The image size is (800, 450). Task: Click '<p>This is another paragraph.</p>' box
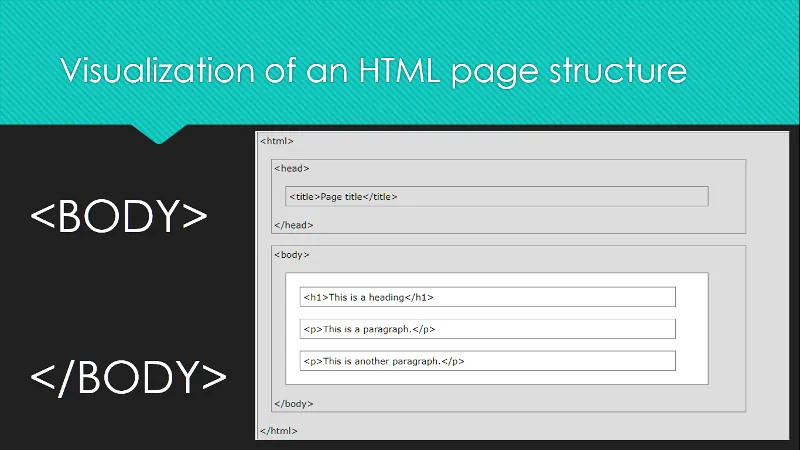(488, 361)
